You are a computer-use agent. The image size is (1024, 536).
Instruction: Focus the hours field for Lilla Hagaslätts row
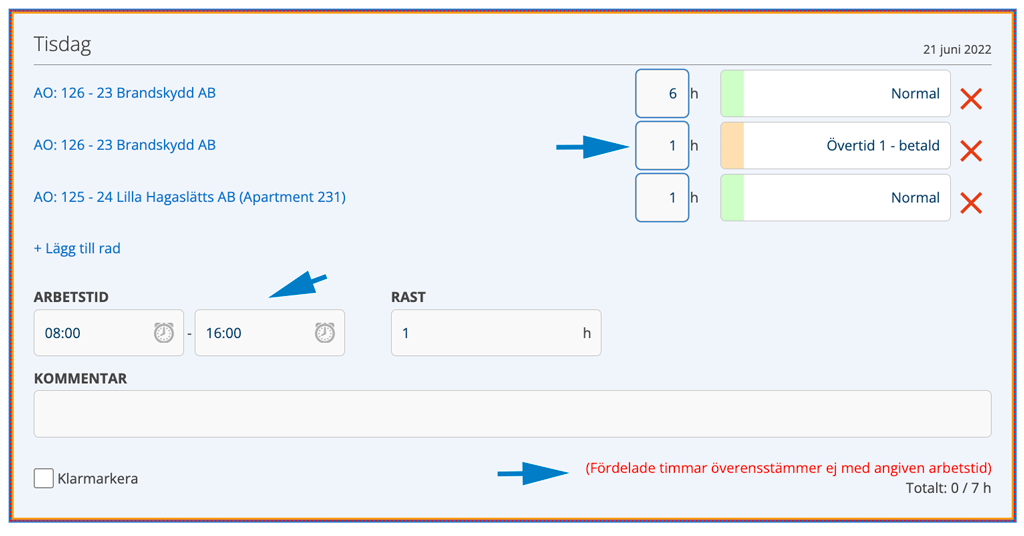[662, 198]
